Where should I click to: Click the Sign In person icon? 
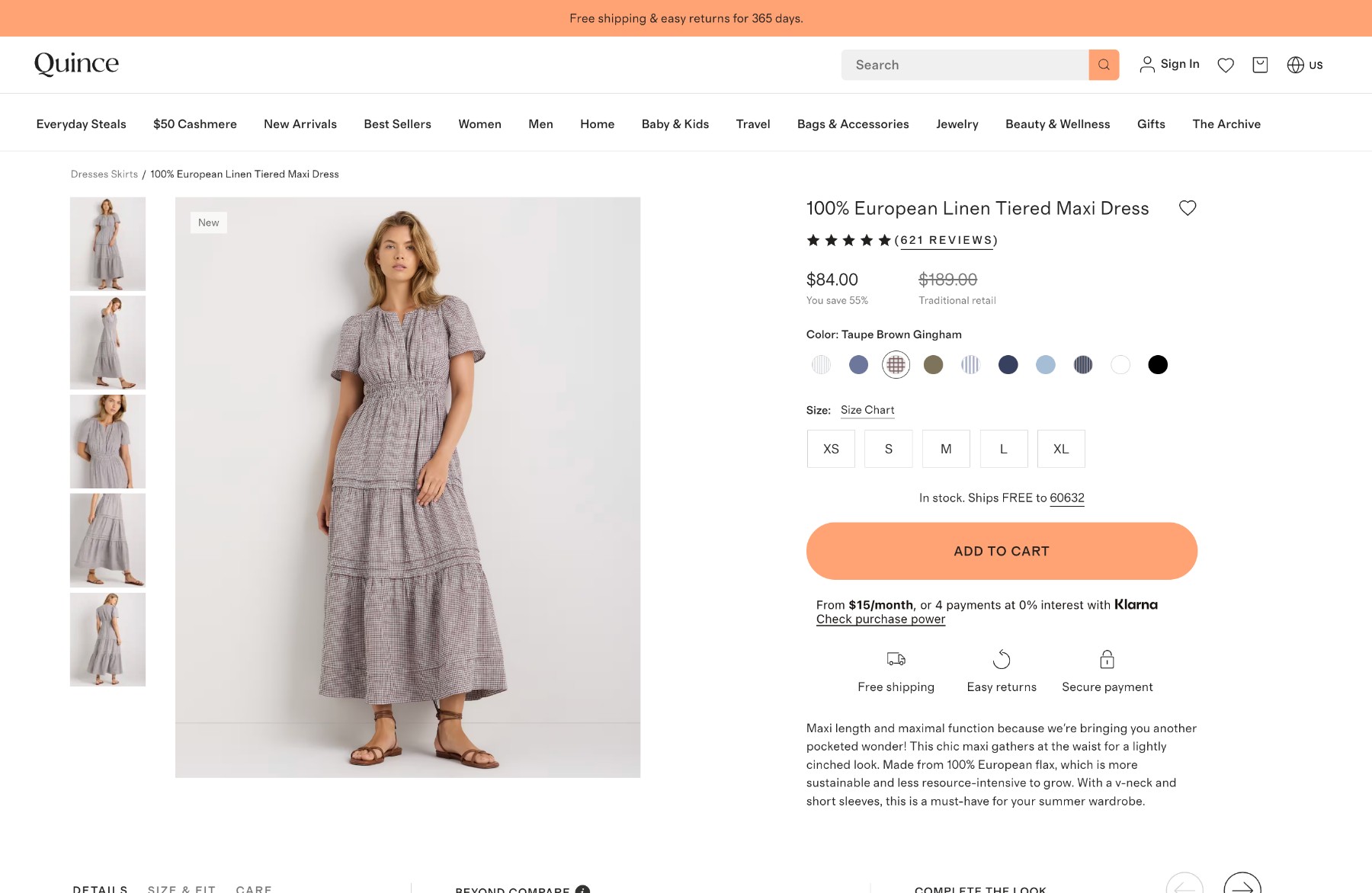click(x=1146, y=65)
